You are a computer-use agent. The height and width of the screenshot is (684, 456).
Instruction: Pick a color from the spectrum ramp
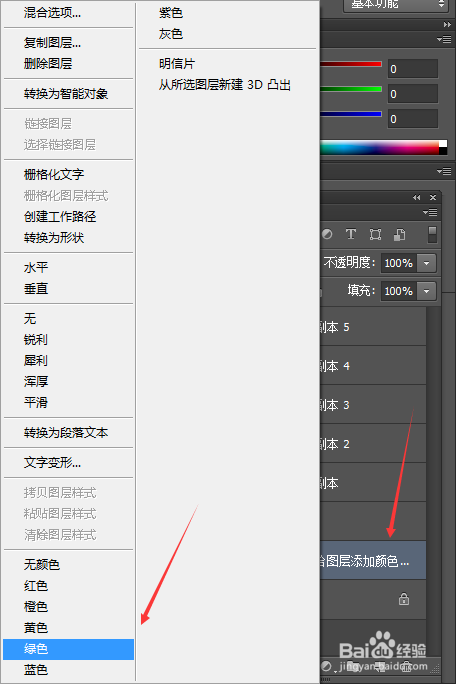pyautogui.click(x=380, y=147)
